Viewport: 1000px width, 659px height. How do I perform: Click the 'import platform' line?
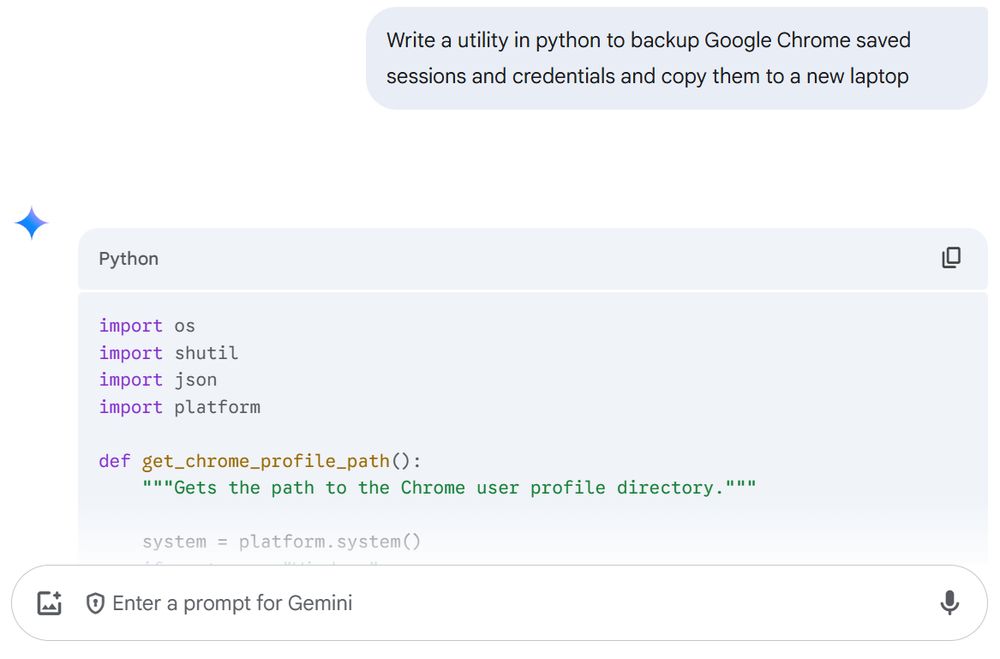(179, 407)
